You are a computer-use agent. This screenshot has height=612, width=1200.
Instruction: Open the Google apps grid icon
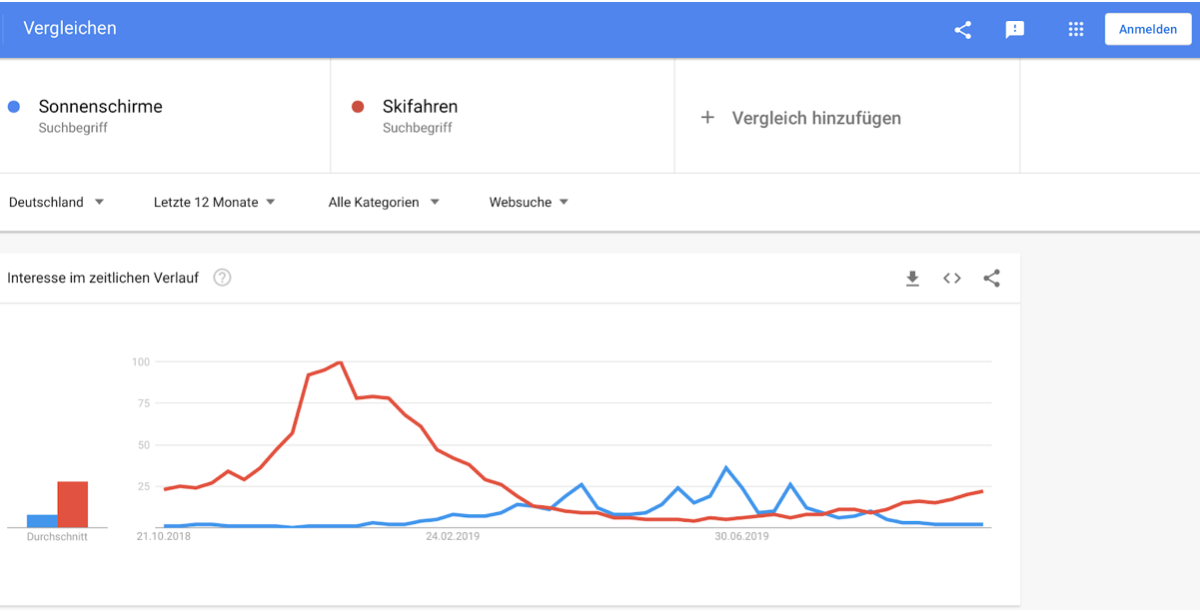tap(1076, 29)
